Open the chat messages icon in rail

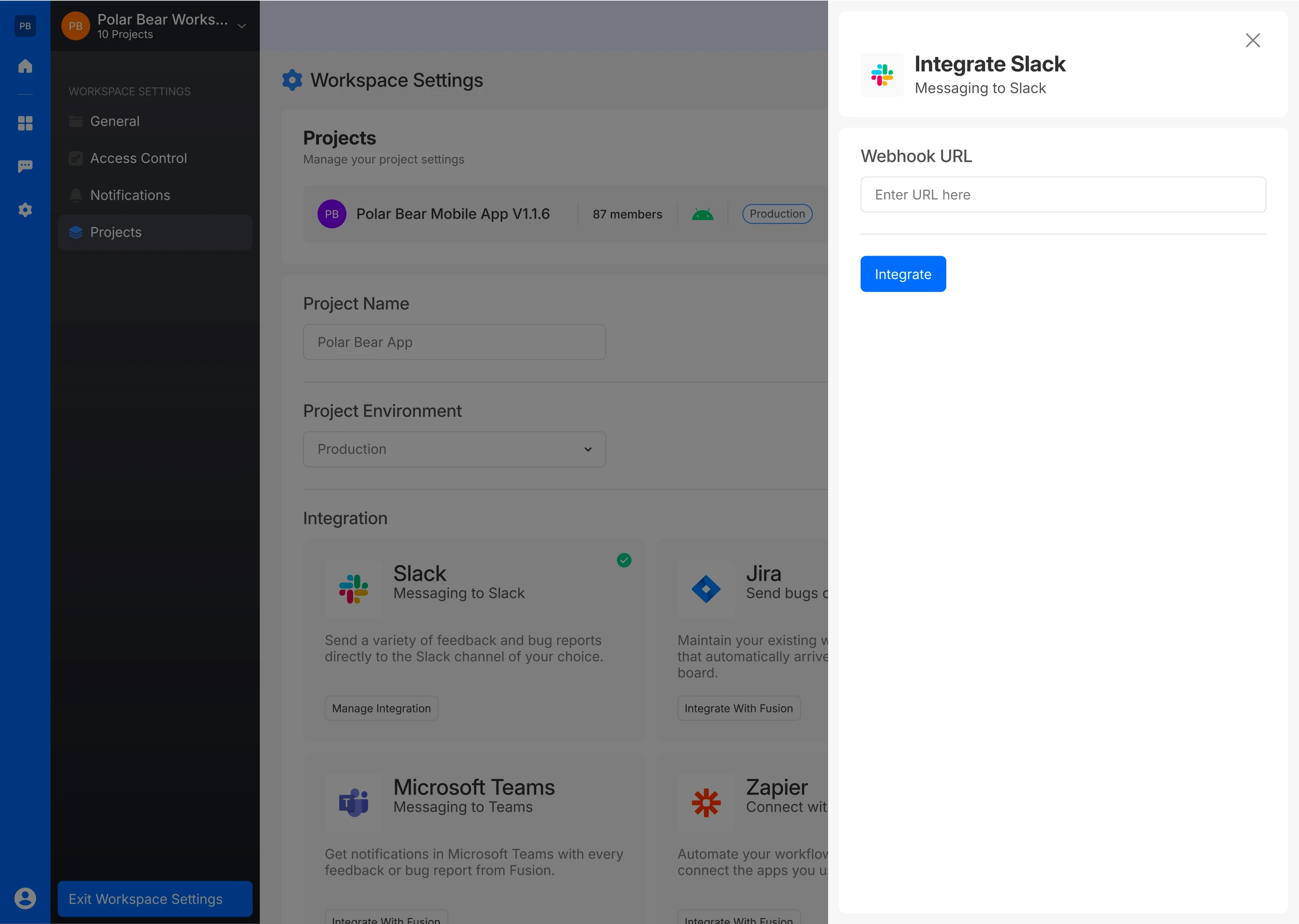click(25, 166)
